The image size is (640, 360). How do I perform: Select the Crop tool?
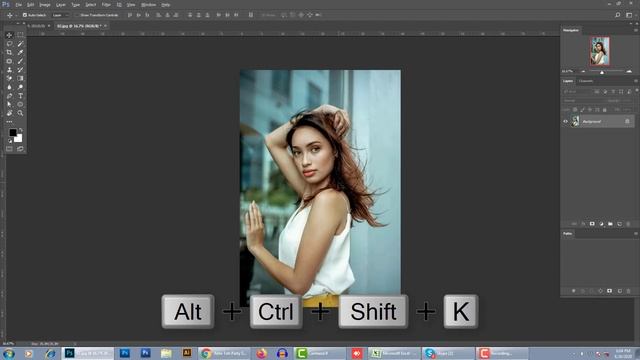pyautogui.click(x=9, y=52)
